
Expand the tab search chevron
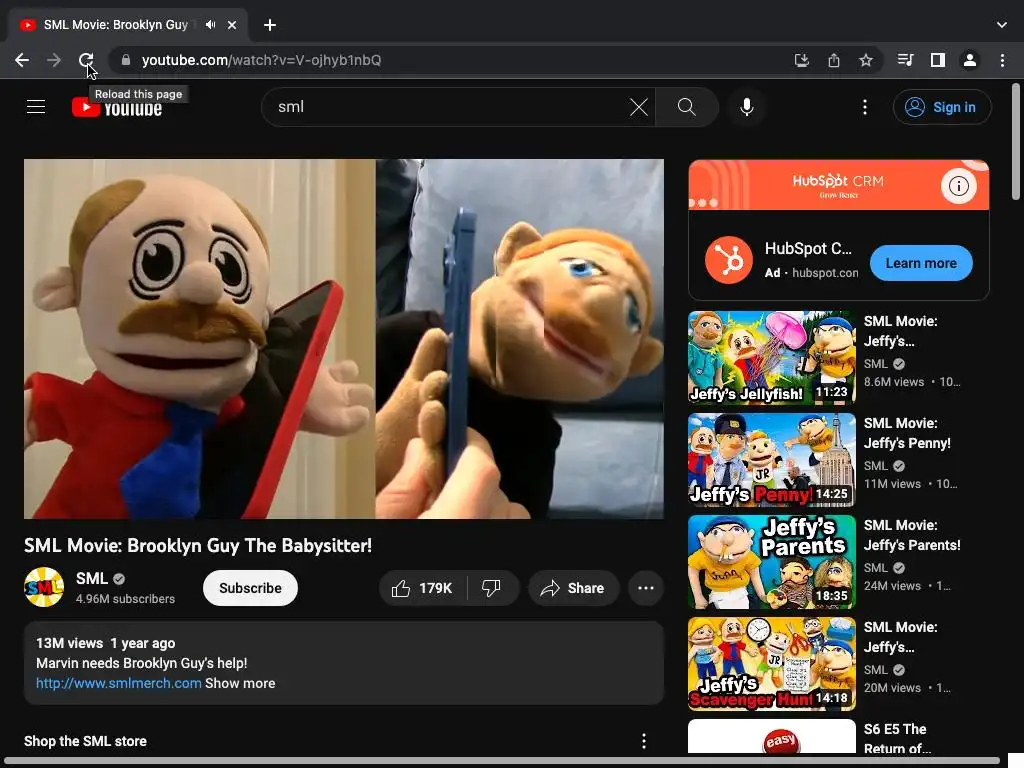(x=1002, y=25)
